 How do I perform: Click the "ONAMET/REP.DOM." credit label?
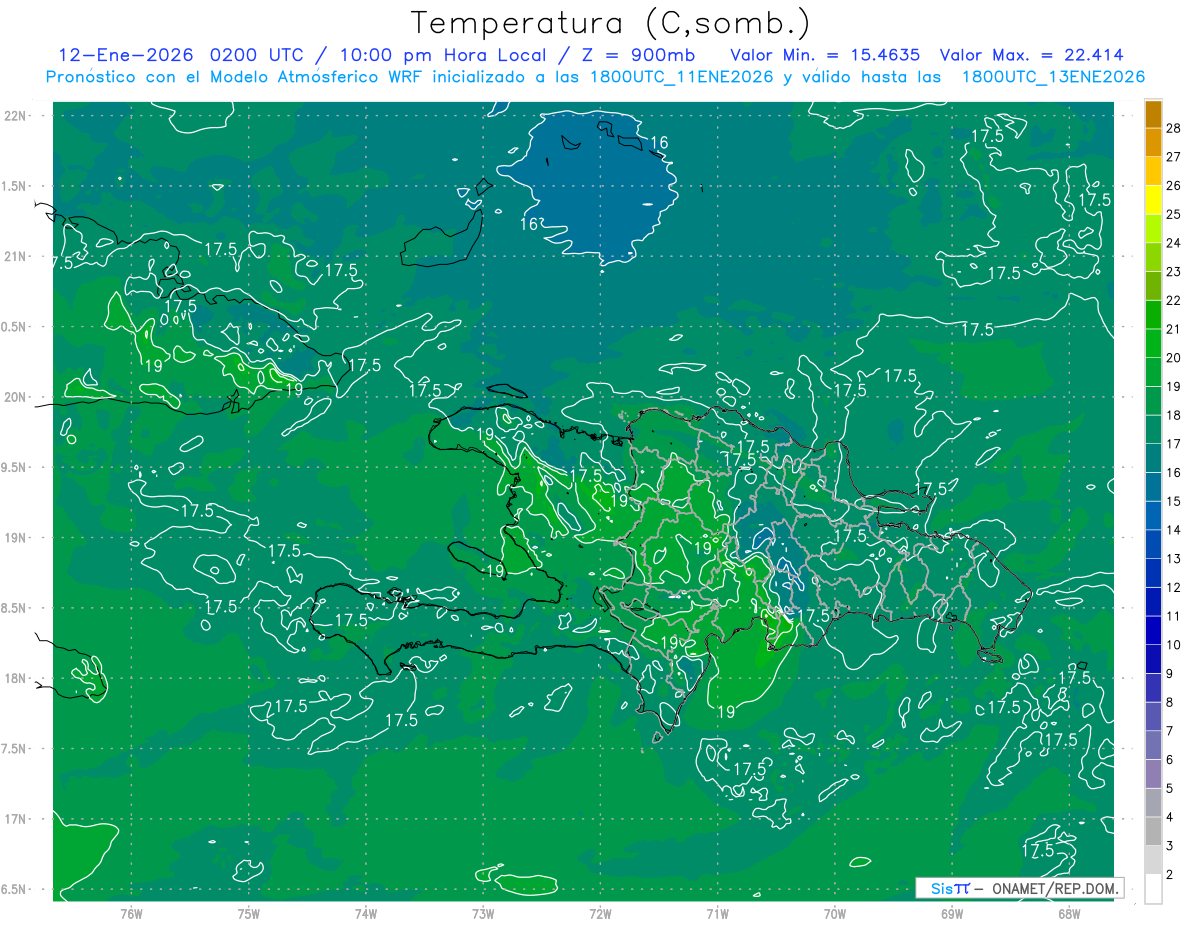point(1055,888)
